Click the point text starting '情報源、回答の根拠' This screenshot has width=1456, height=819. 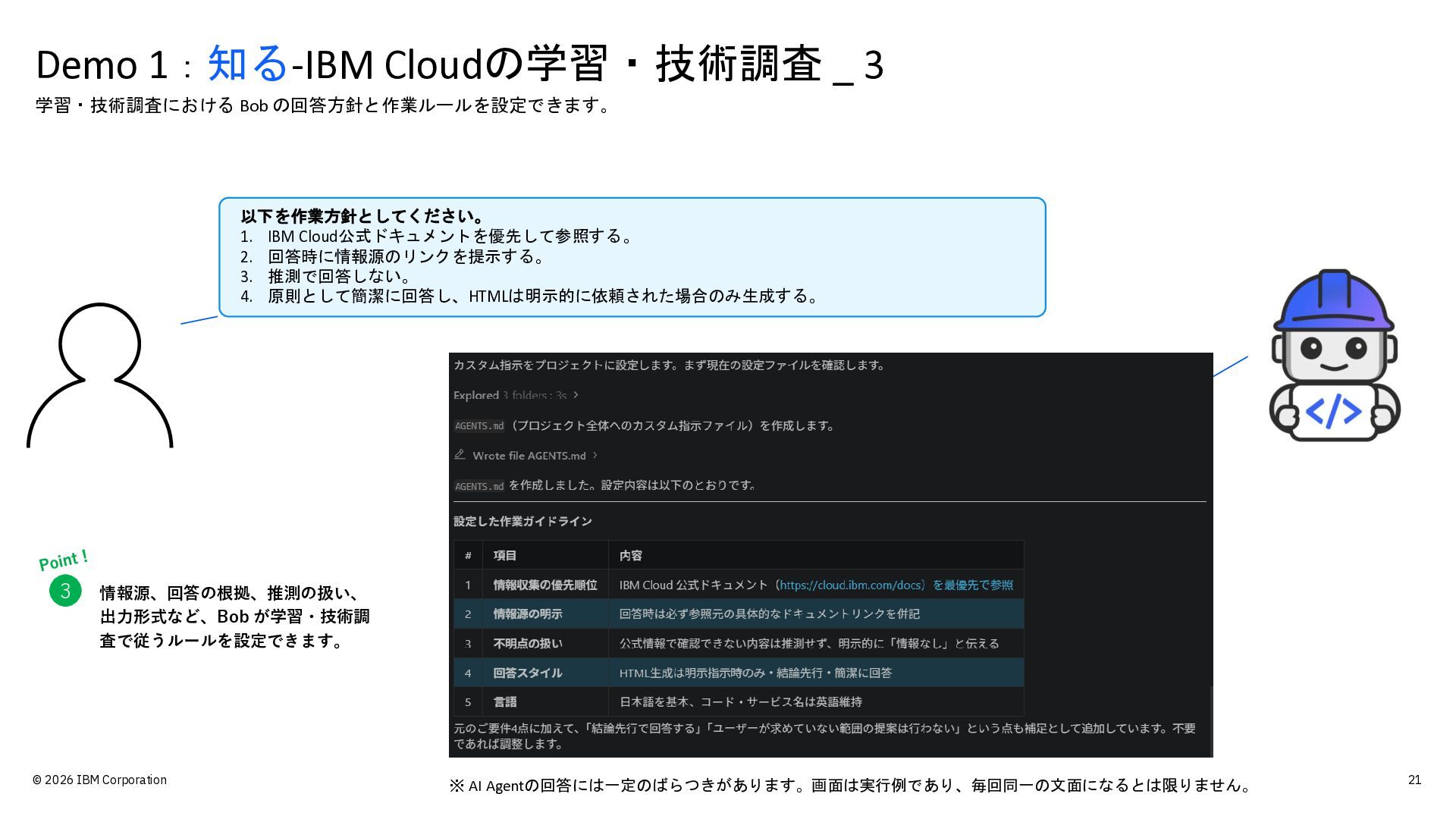point(235,617)
